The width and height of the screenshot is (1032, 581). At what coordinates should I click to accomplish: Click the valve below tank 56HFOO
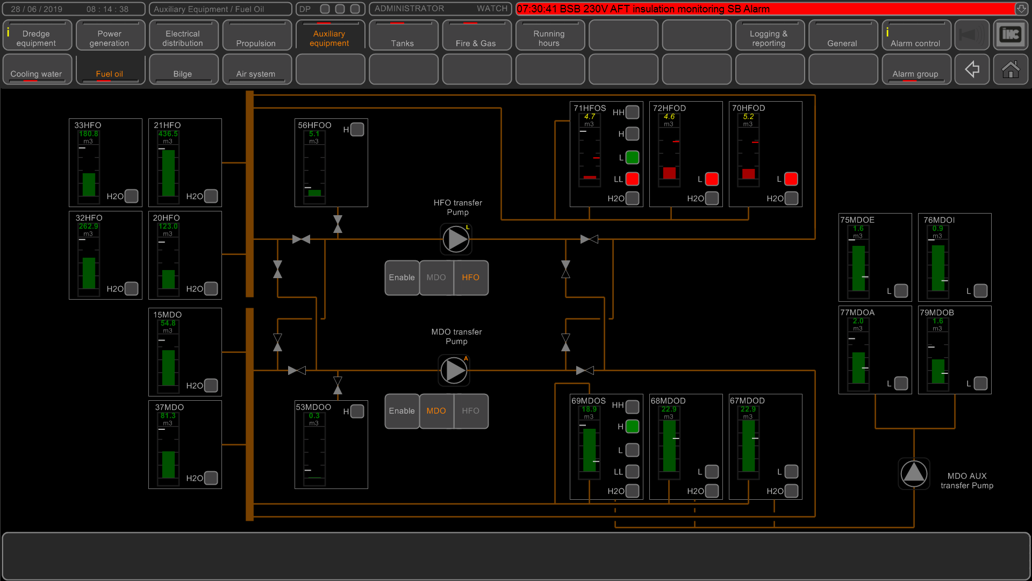[338, 224]
